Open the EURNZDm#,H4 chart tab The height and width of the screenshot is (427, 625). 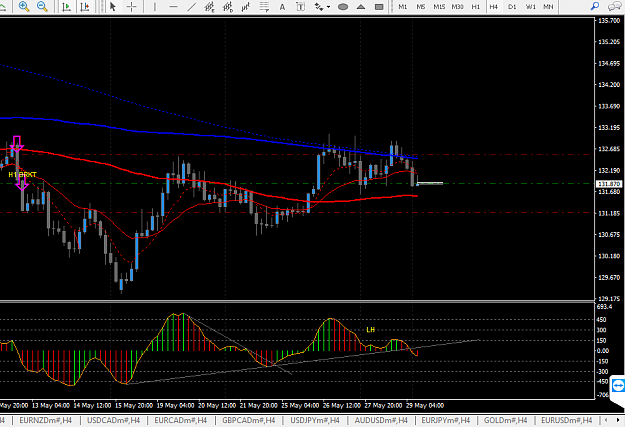click(45, 420)
